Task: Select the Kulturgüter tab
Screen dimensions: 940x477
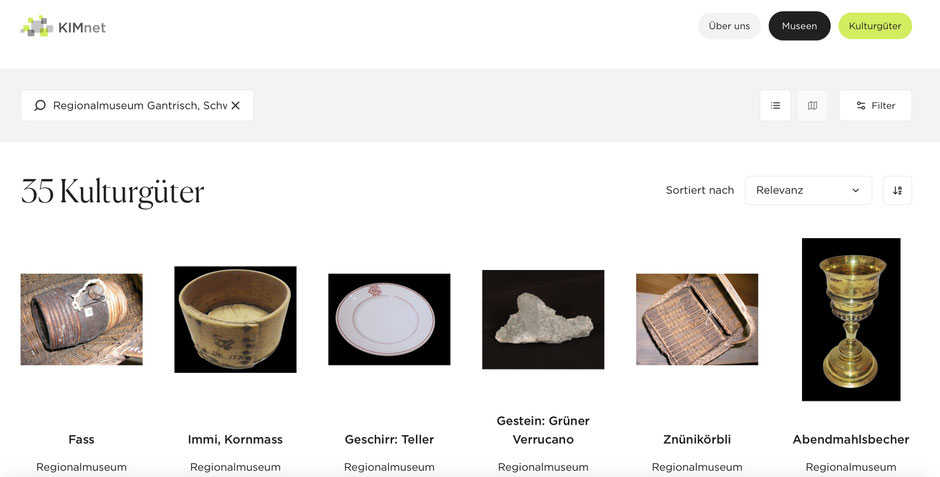Action: (x=875, y=26)
